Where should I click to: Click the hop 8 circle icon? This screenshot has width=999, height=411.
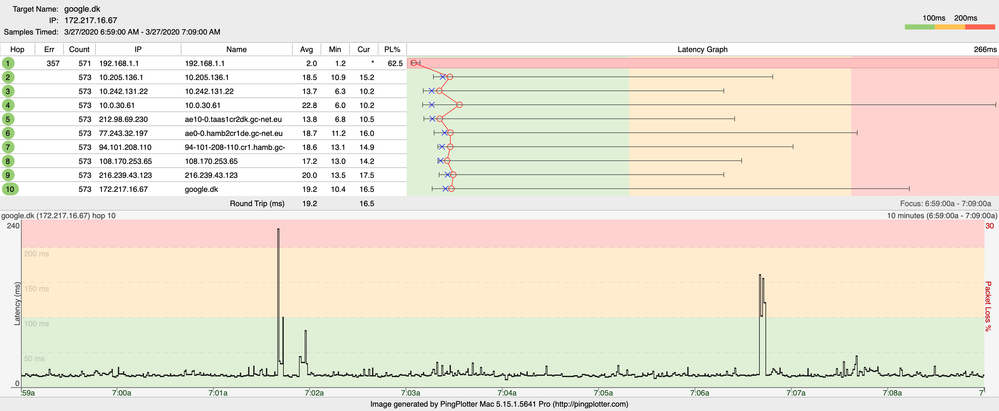point(9,160)
